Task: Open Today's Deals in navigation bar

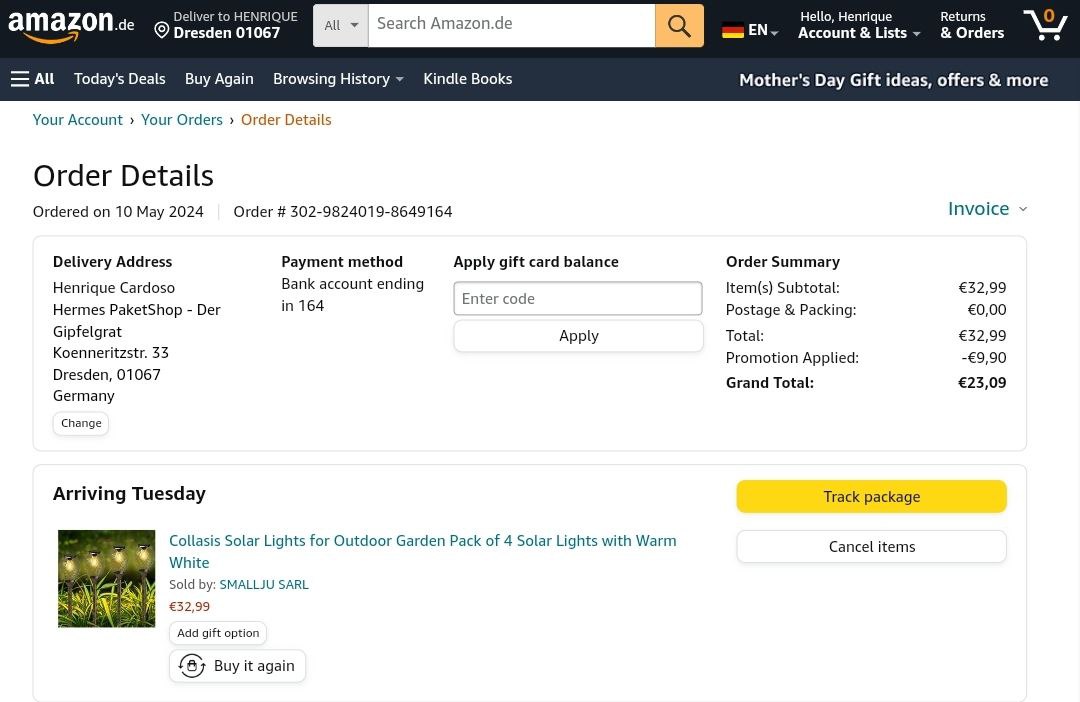Action: (119, 79)
